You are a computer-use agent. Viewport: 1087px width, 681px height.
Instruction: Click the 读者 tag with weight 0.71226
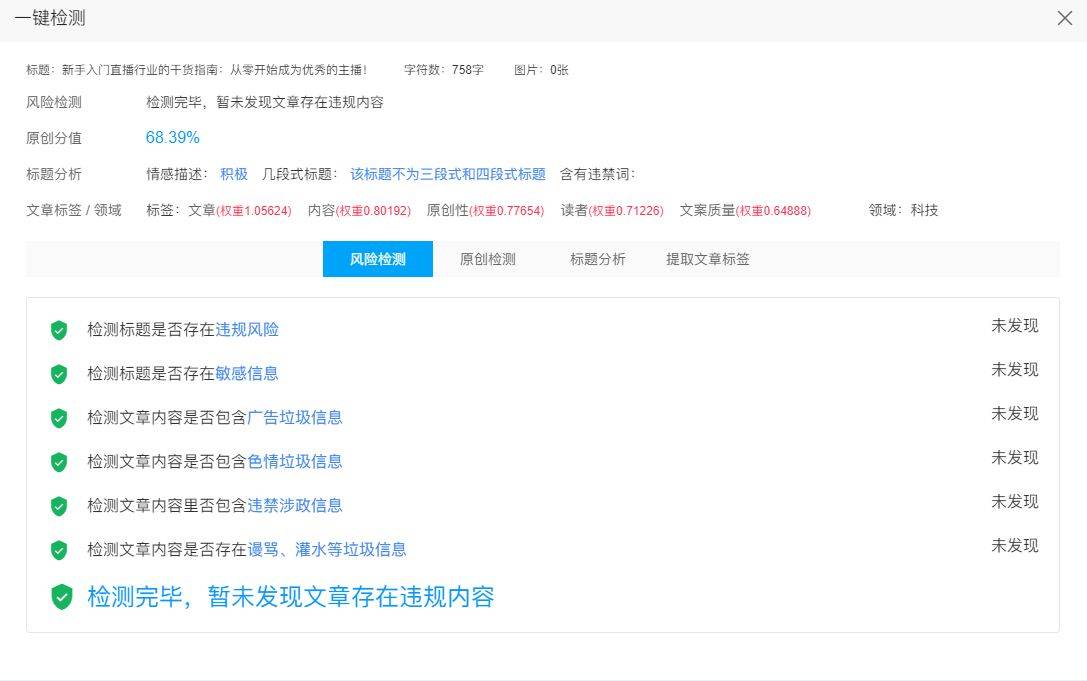612,210
